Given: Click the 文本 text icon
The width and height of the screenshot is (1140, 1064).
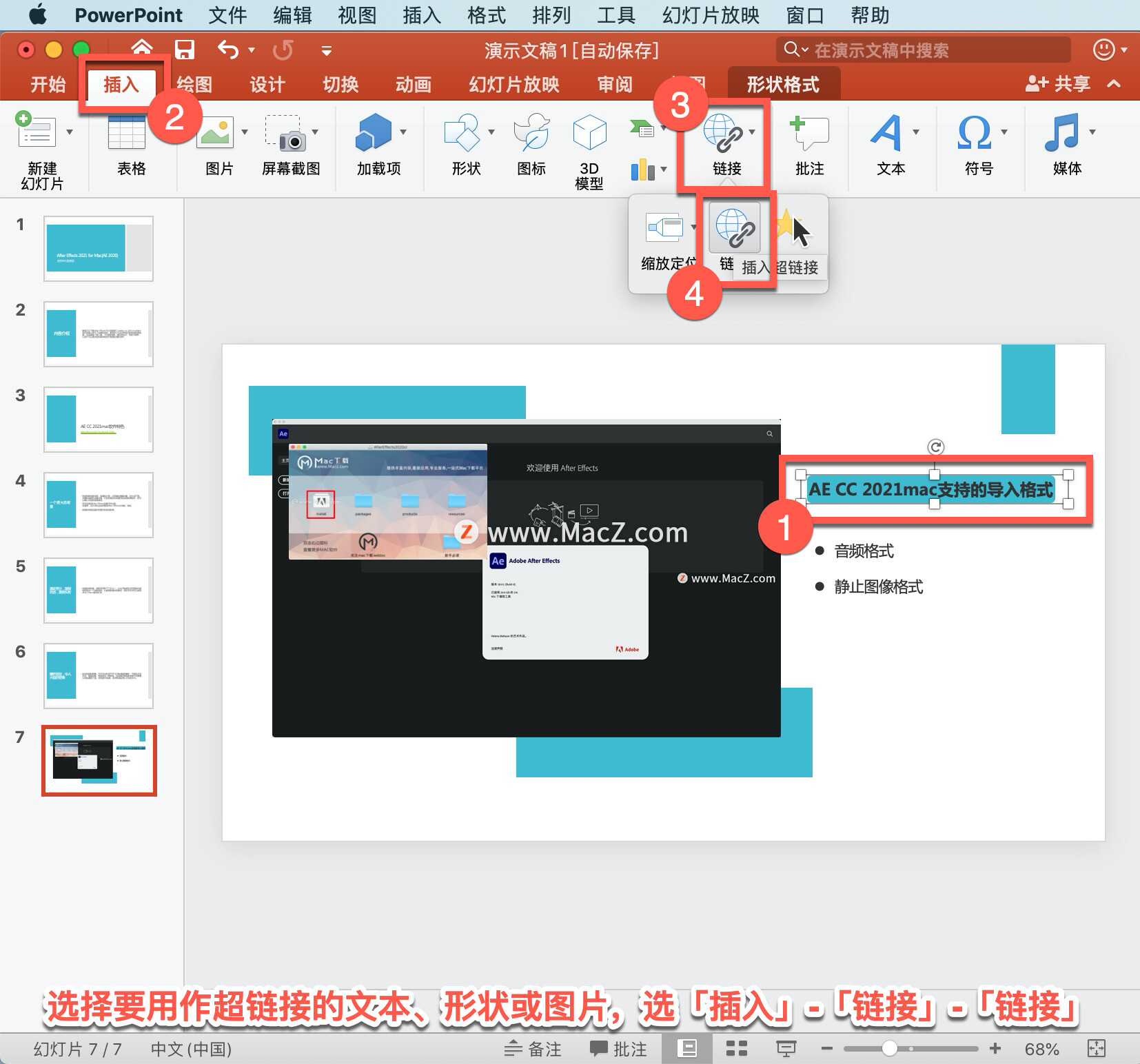Looking at the screenshot, I should click(886, 132).
